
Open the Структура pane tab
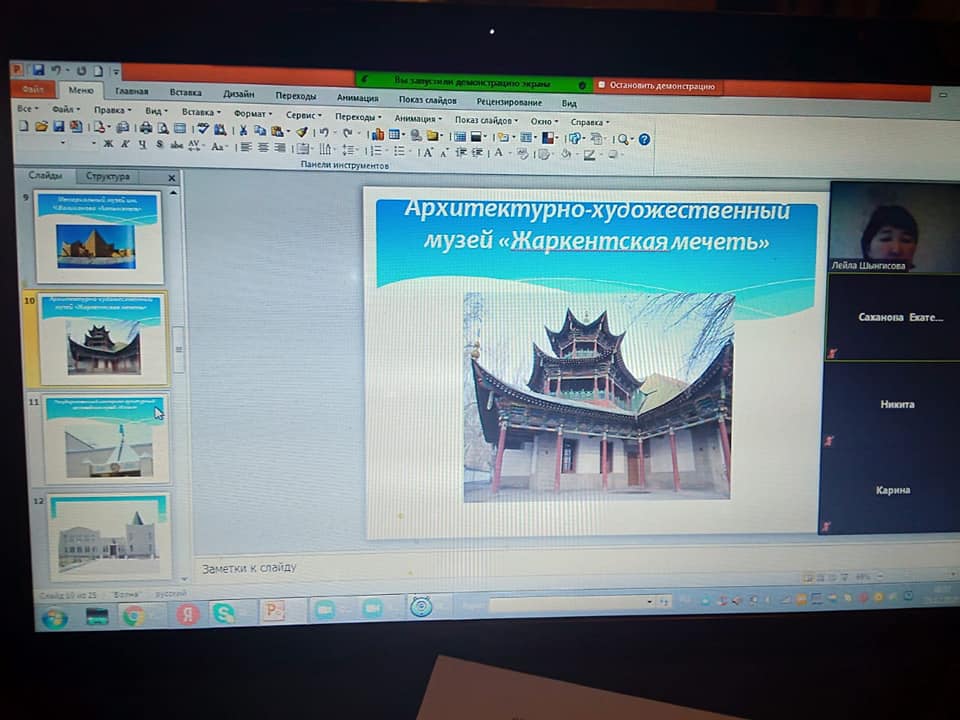[x=107, y=176]
